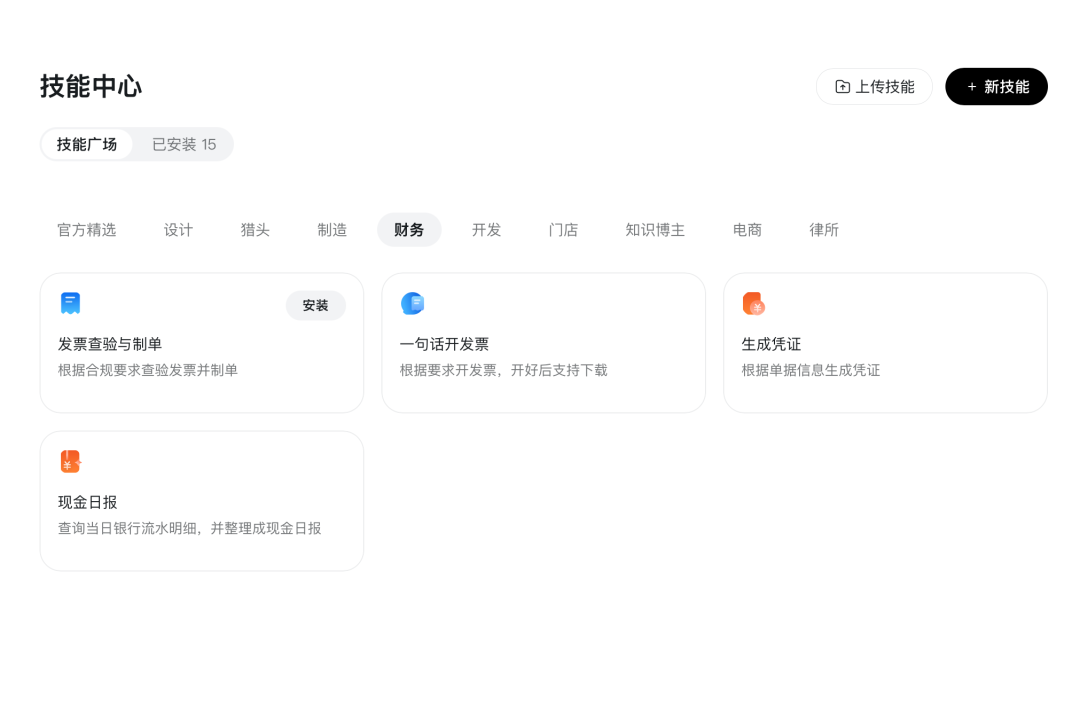The width and height of the screenshot is (1080, 720).
Task: Click the blue invoice icon on 发票查验与制单
Action: 70,304
